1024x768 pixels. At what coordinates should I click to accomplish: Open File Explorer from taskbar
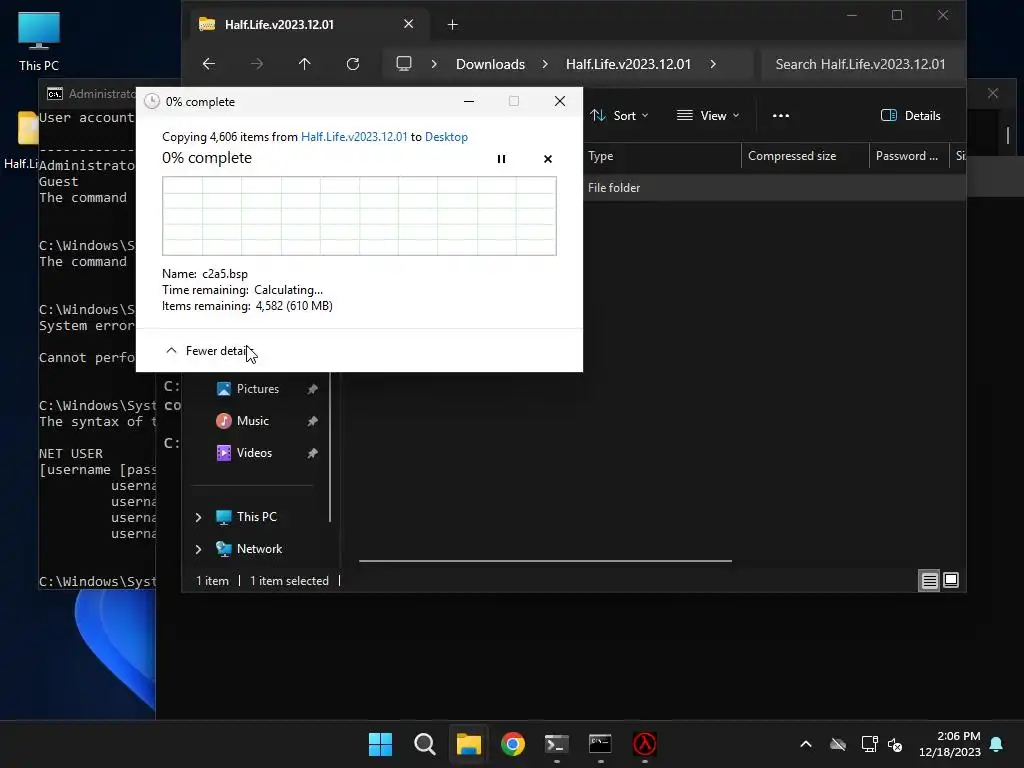coord(468,744)
